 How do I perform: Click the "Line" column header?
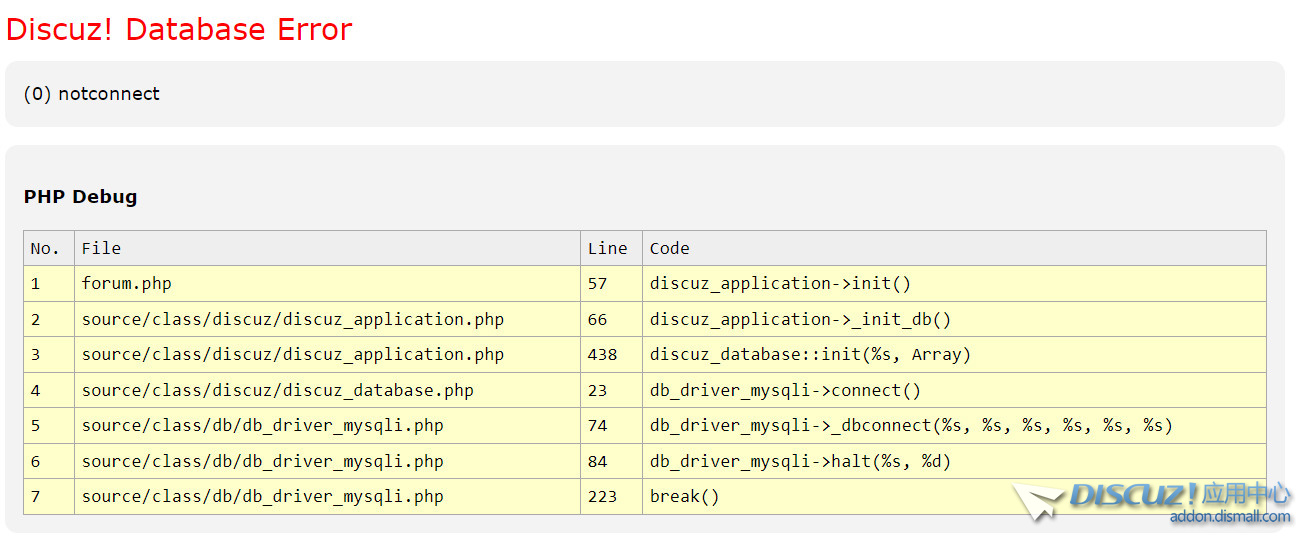[x=612, y=248]
